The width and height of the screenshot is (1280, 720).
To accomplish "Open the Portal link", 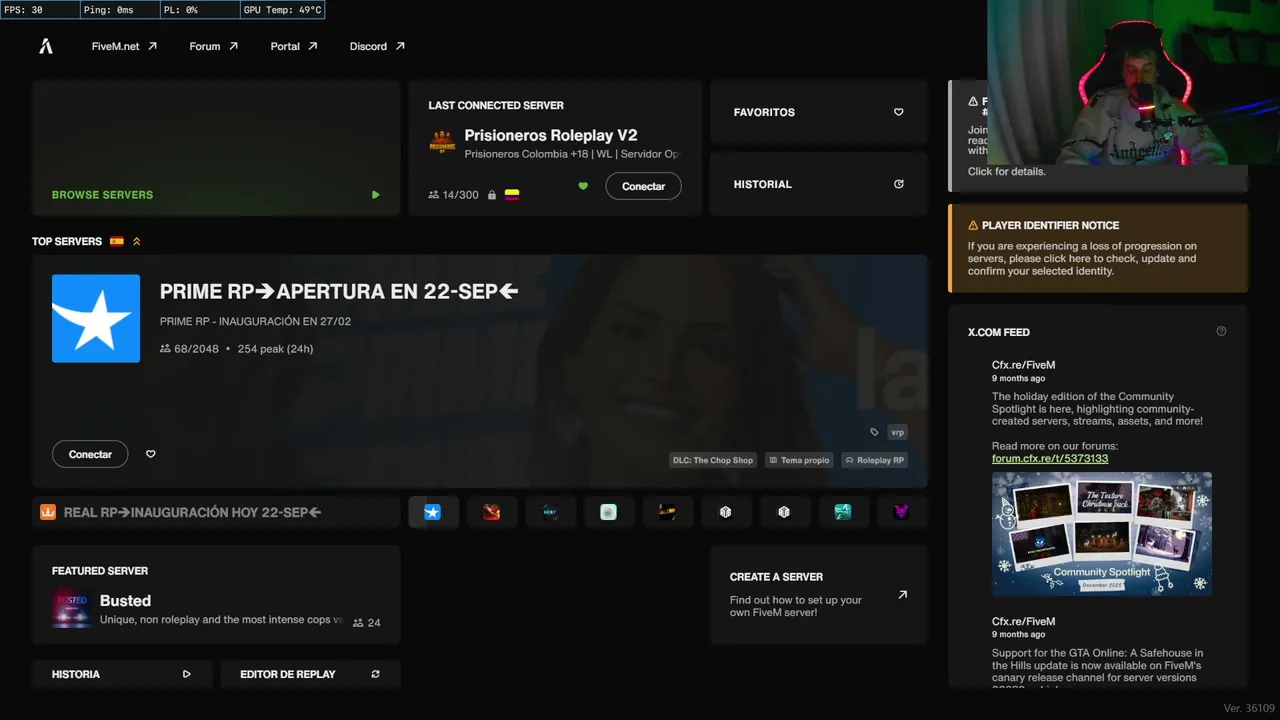I will (294, 46).
